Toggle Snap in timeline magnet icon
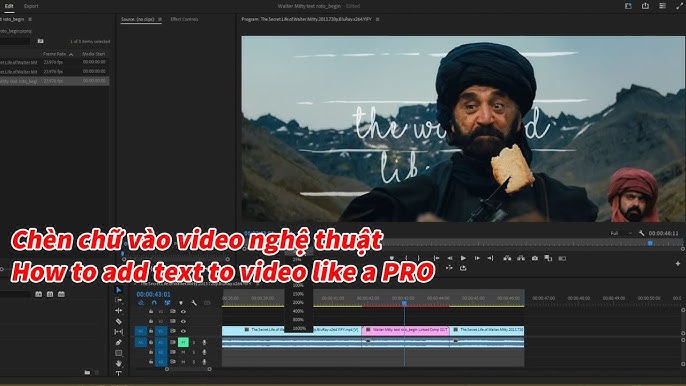Image resolution: width=686 pixels, height=386 pixels. (154, 303)
